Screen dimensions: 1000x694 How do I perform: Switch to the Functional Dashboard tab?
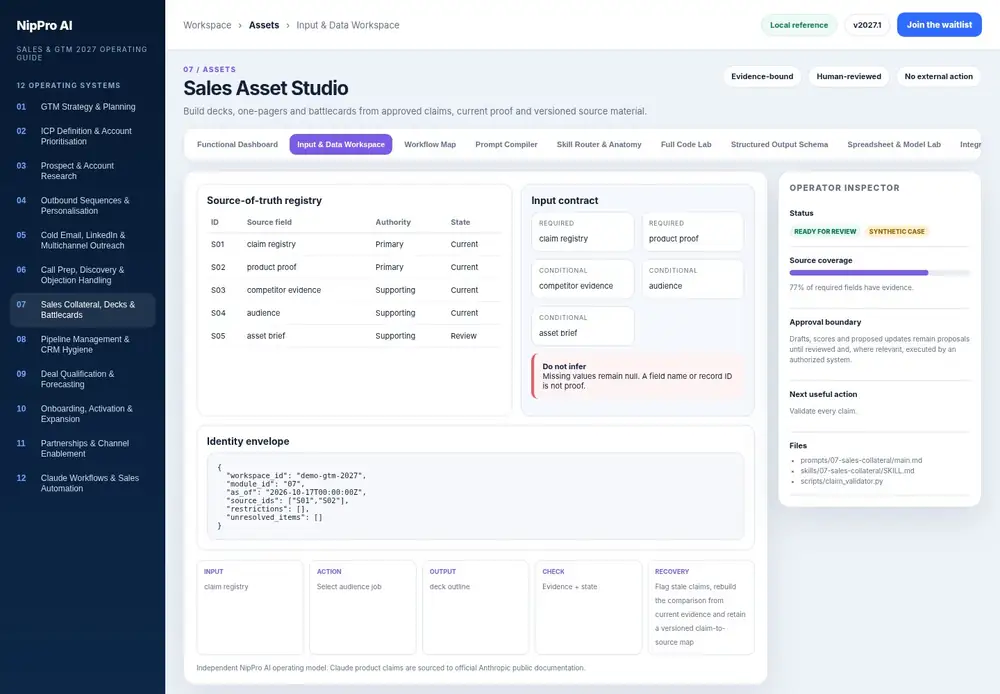(x=237, y=144)
